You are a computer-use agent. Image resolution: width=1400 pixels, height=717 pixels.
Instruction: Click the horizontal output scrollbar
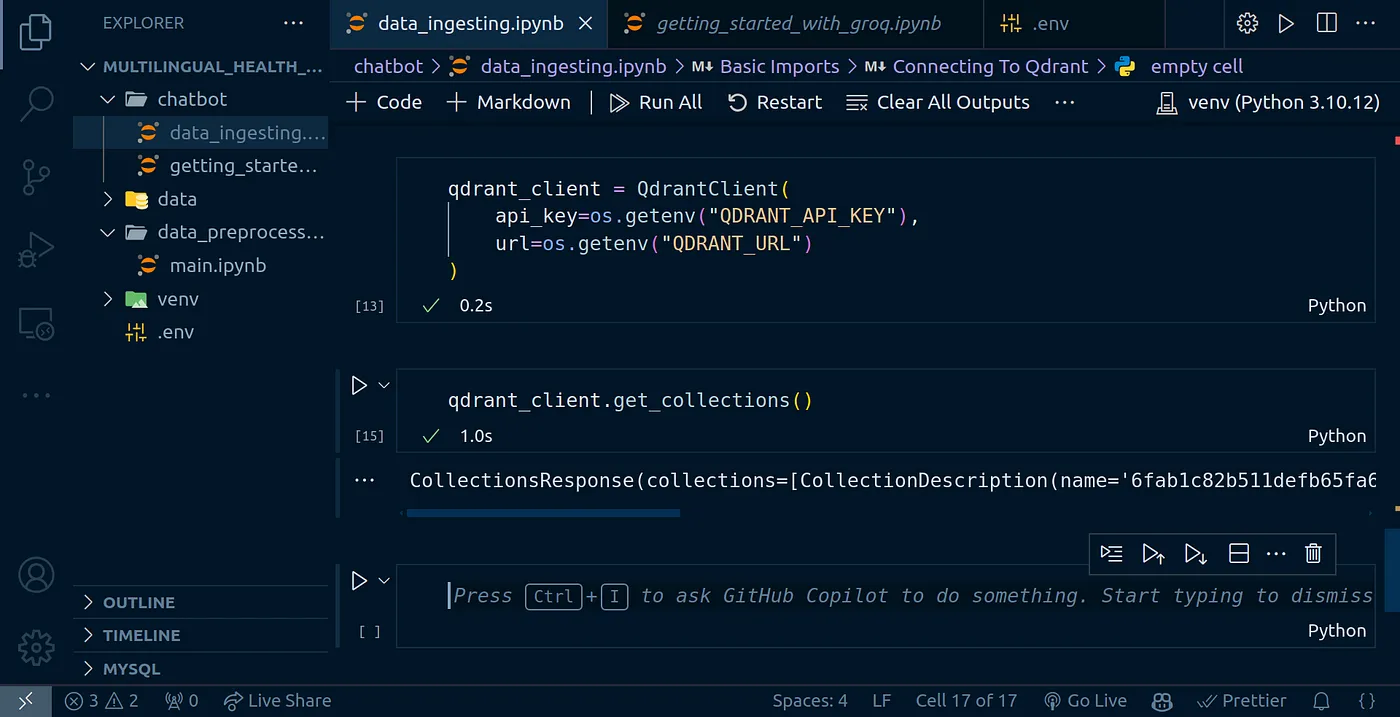[x=543, y=514]
